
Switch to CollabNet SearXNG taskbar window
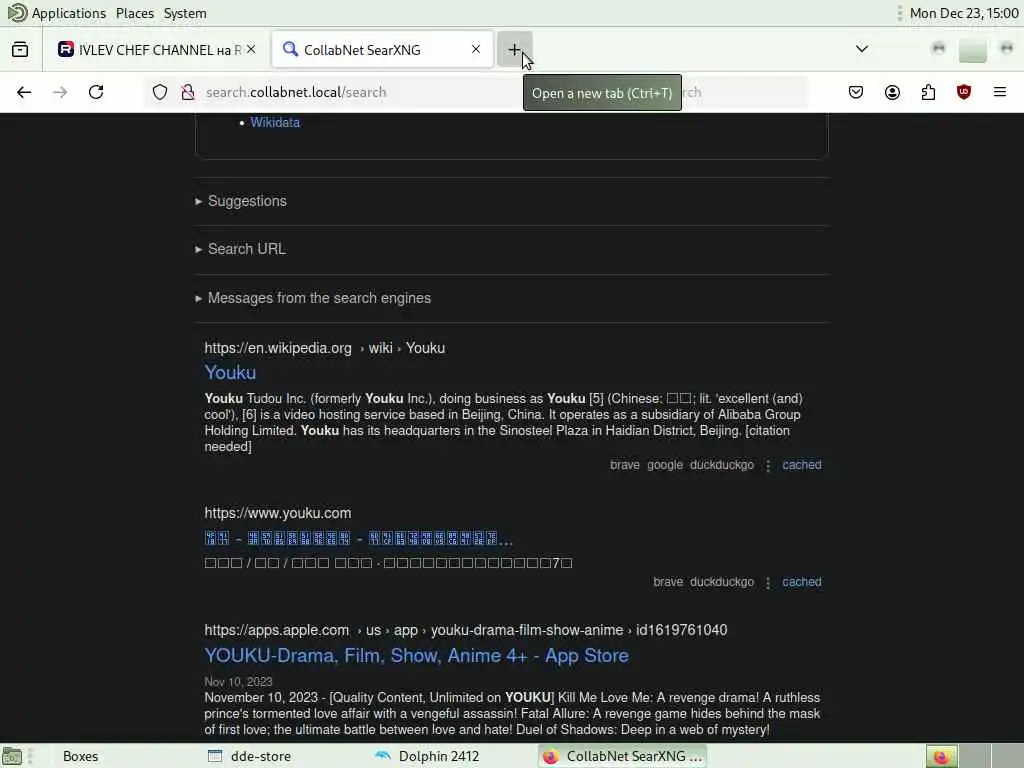pos(622,756)
